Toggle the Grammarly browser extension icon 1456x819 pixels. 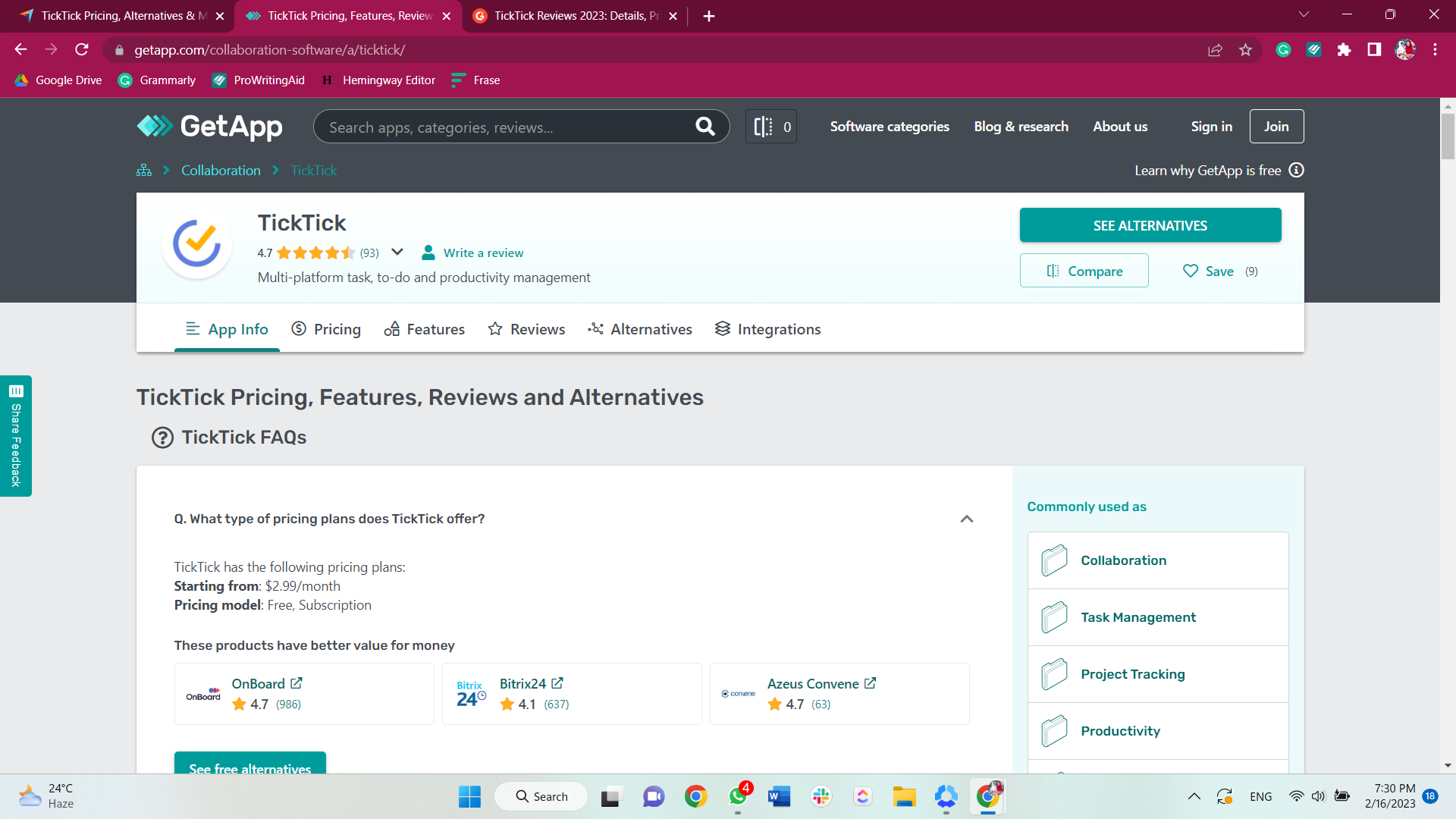click(x=1283, y=50)
